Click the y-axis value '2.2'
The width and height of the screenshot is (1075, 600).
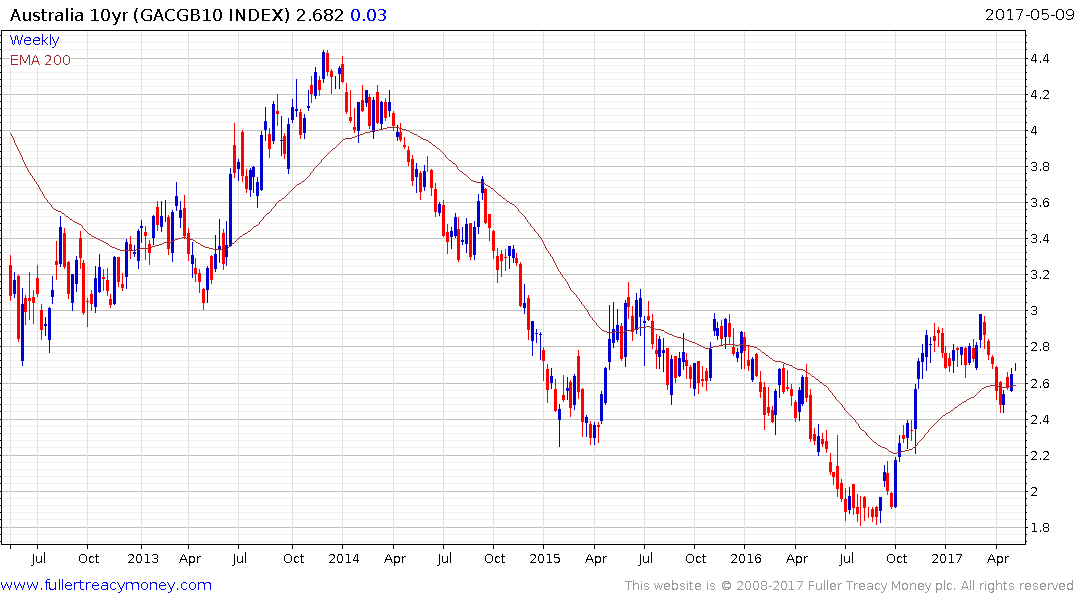1039,455
